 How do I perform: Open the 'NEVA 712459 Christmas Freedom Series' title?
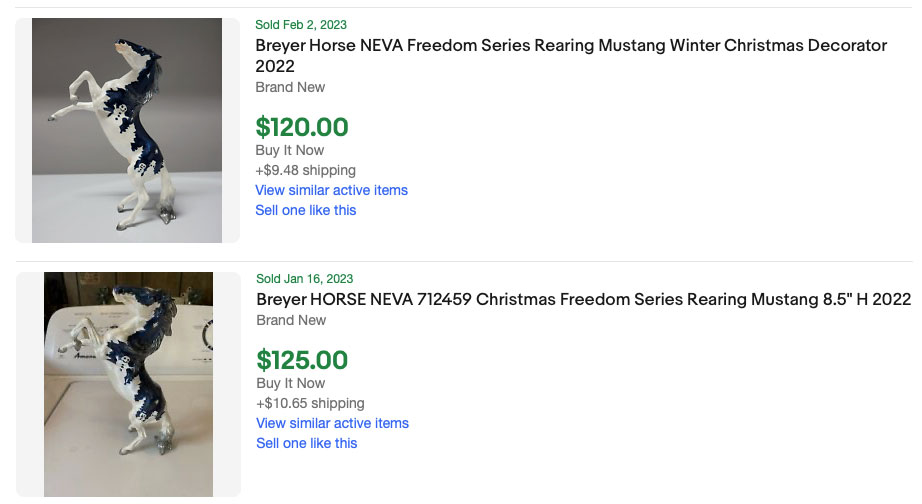(583, 300)
